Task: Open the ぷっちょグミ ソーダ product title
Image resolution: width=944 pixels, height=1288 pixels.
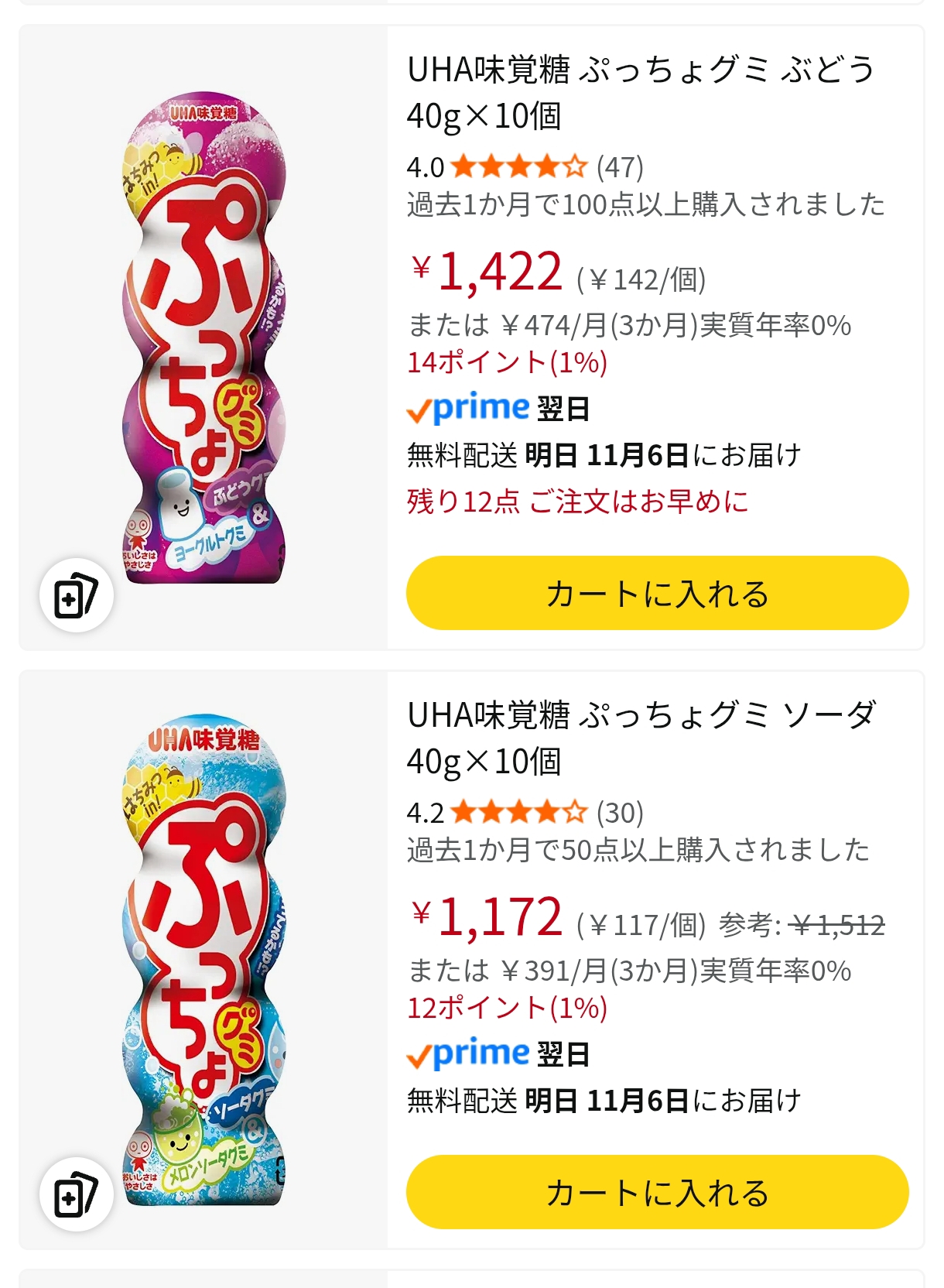Action: coord(641,738)
